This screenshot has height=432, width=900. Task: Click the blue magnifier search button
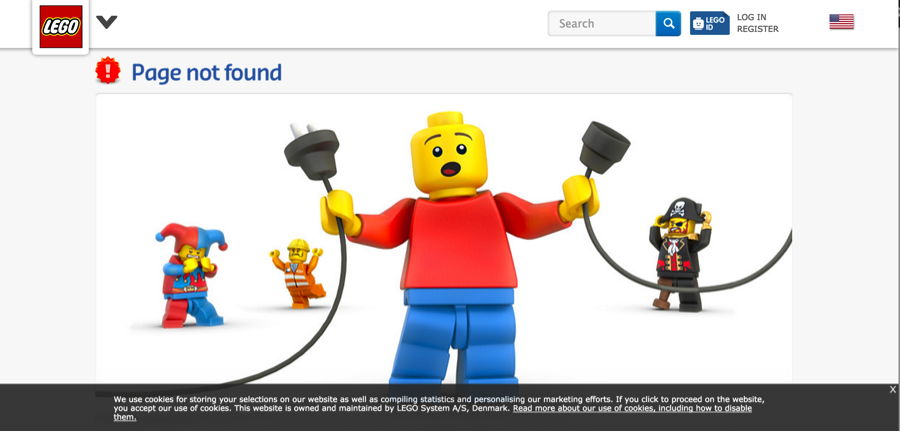pos(669,24)
